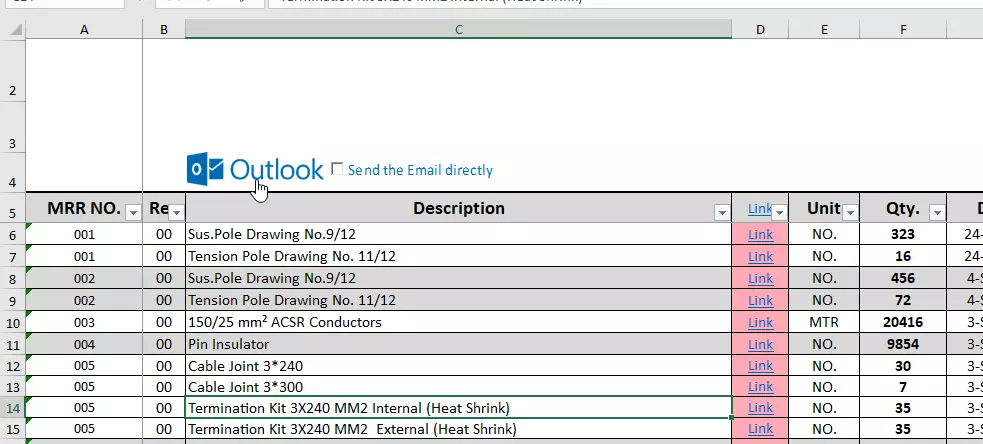Image resolution: width=983 pixels, height=444 pixels.
Task: Click quantity cell 7 in row 13
Action: tap(903, 387)
